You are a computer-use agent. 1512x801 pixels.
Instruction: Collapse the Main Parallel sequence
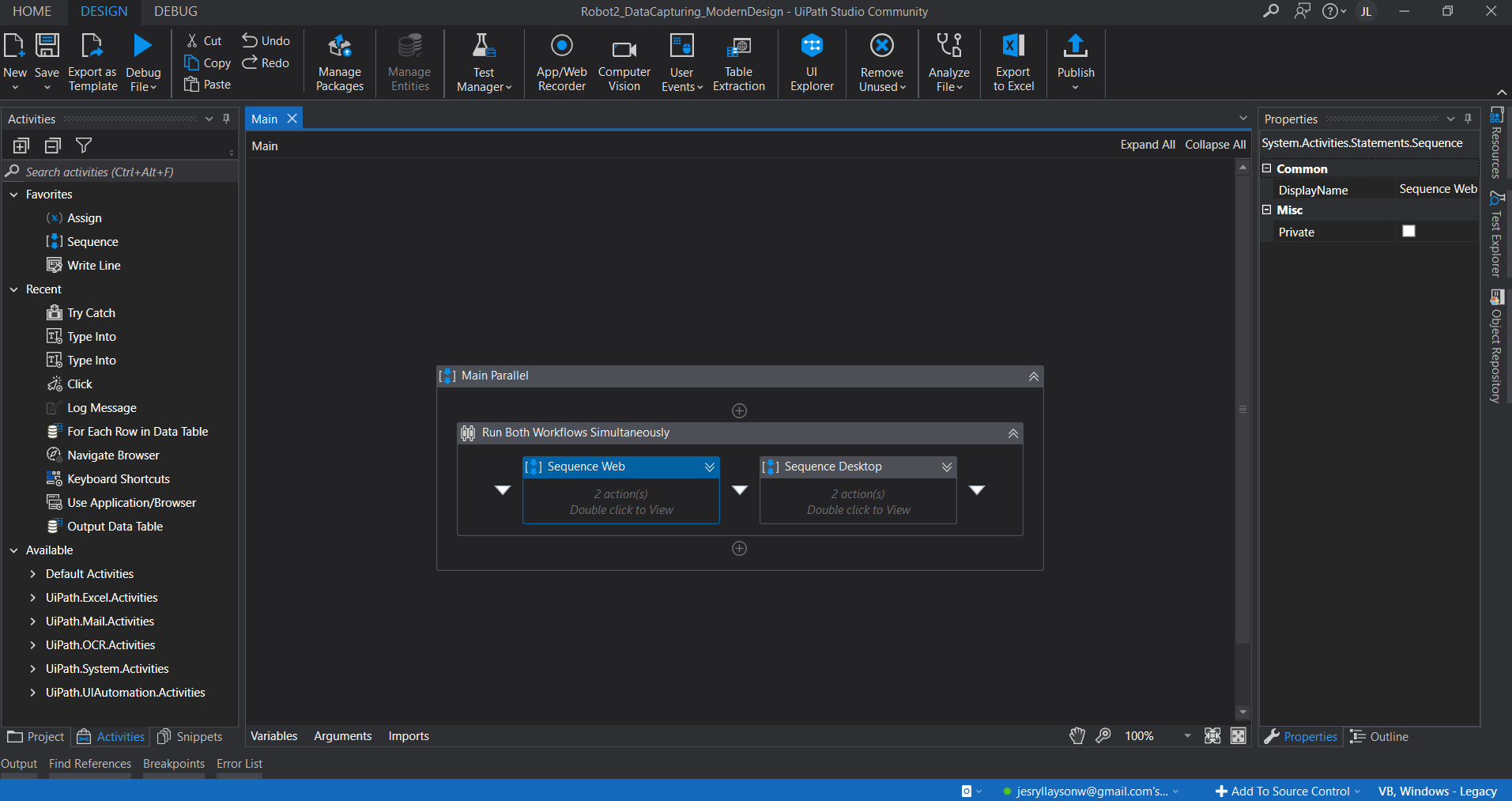[x=1033, y=376]
